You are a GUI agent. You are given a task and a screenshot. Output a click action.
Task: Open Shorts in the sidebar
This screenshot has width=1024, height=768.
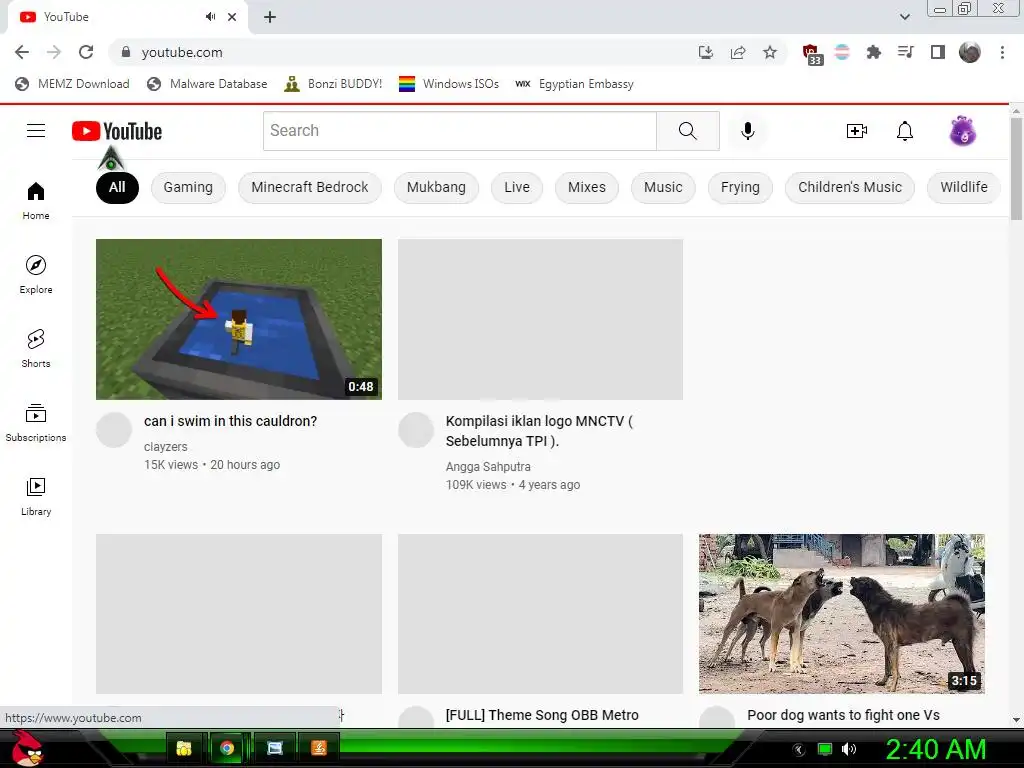pyautogui.click(x=36, y=349)
